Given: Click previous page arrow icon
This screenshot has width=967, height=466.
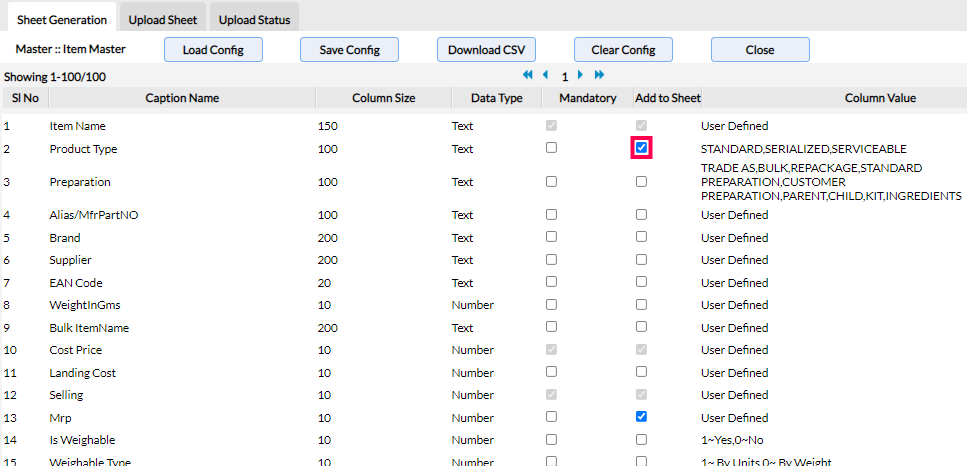Looking at the screenshot, I should pyautogui.click(x=545, y=75).
